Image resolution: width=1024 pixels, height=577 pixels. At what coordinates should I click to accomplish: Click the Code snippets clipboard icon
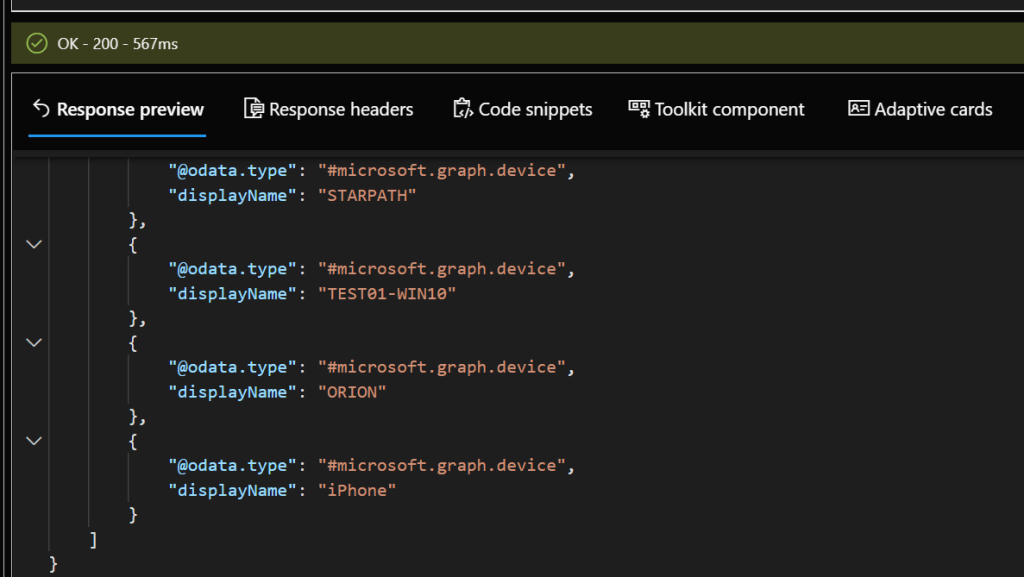(x=462, y=109)
